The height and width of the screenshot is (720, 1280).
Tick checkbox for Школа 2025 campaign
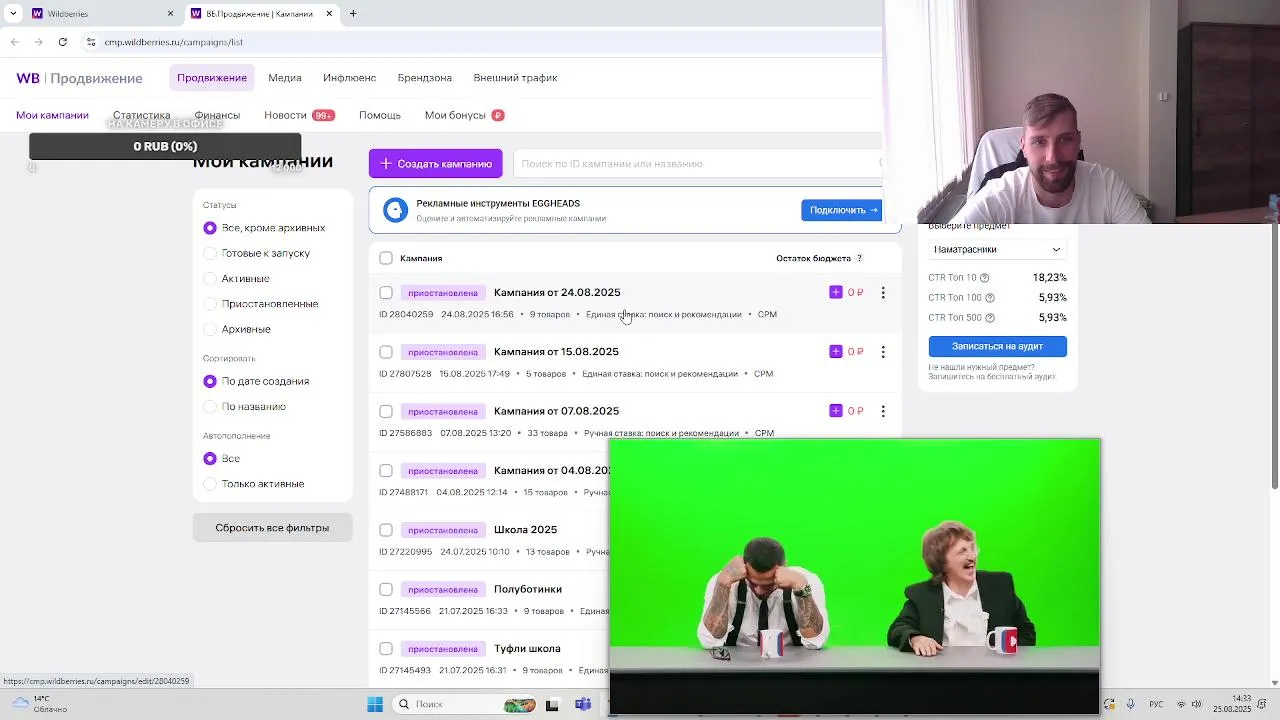386,530
